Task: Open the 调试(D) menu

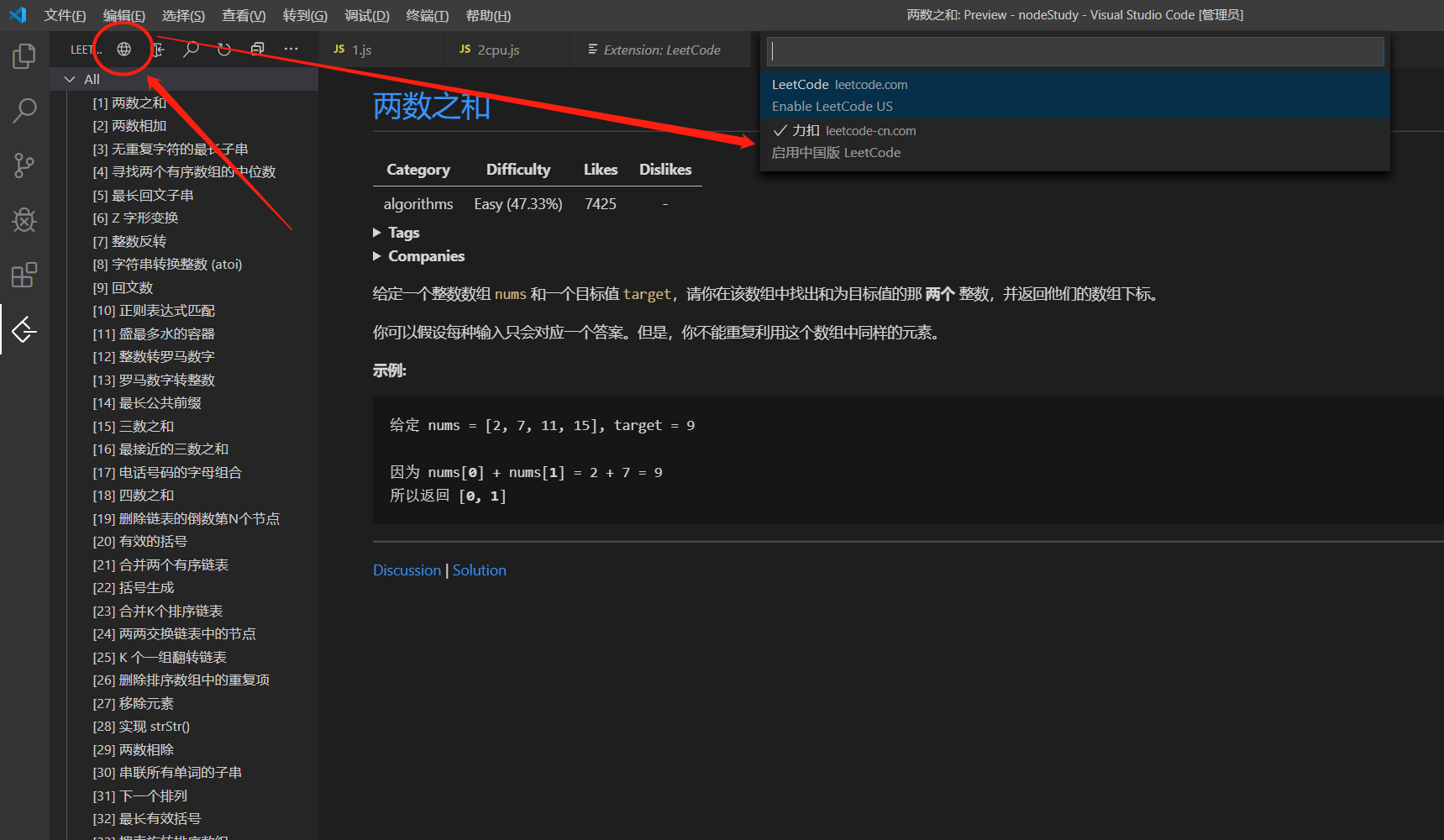Action: (x=367, y=15)
